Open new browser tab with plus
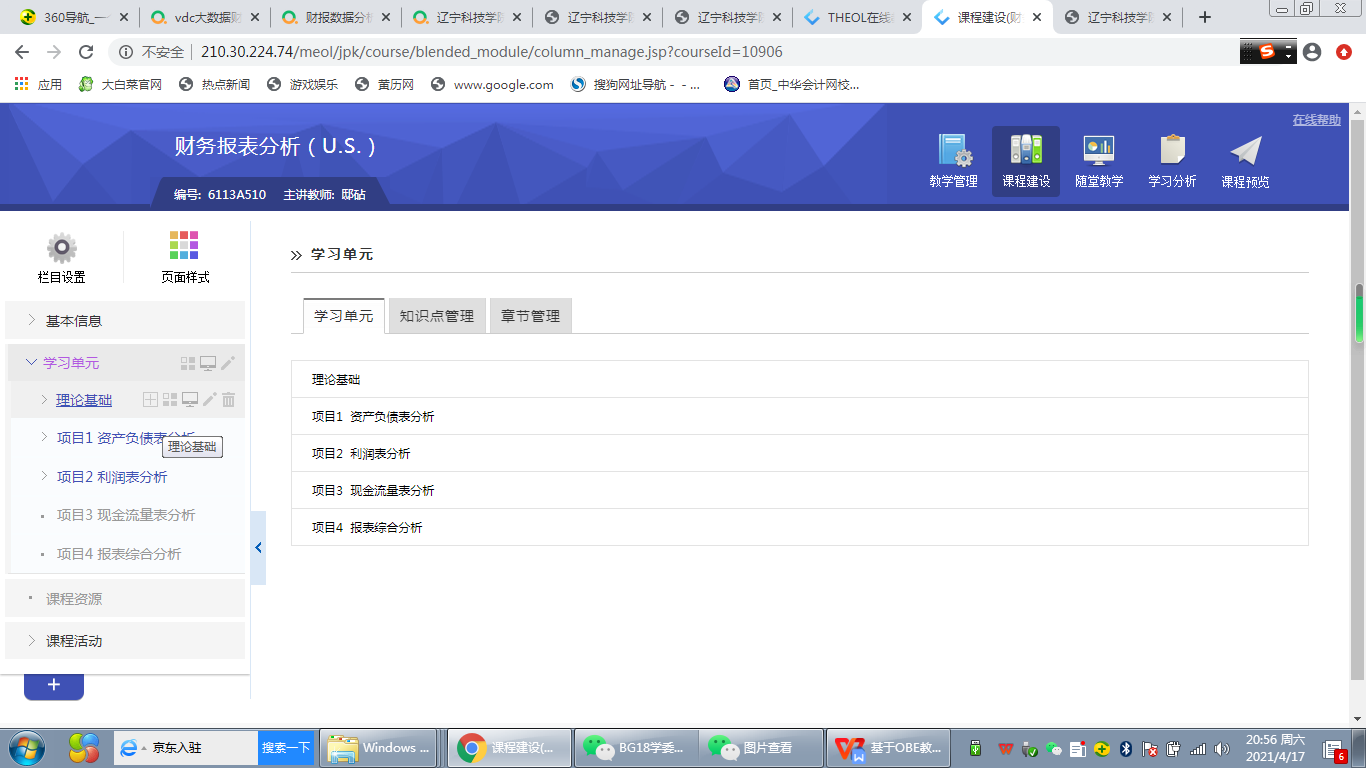Viewport: 1366px width, 768px height. tap(1205, 17)
